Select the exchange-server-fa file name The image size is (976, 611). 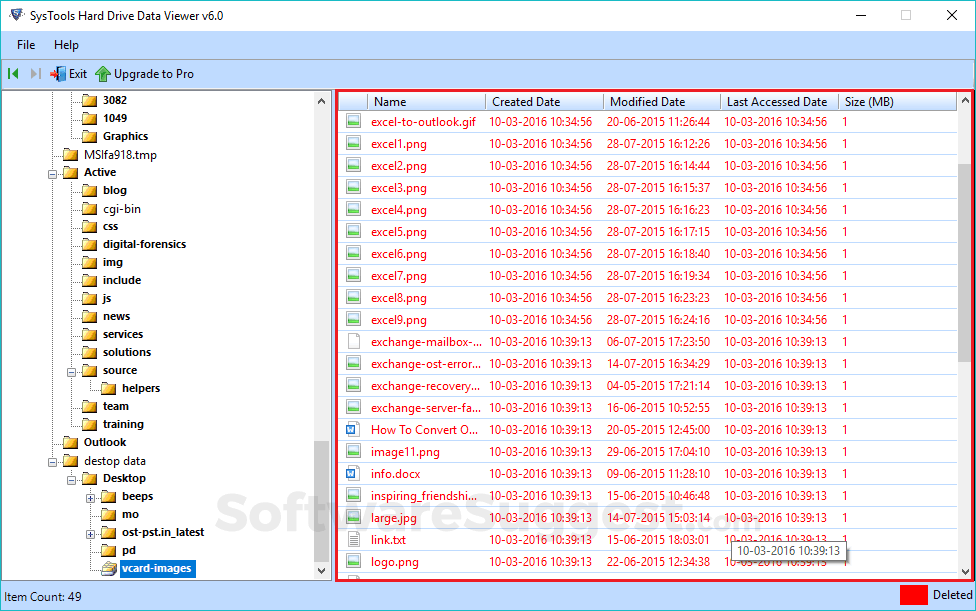(x=426, y=408)
